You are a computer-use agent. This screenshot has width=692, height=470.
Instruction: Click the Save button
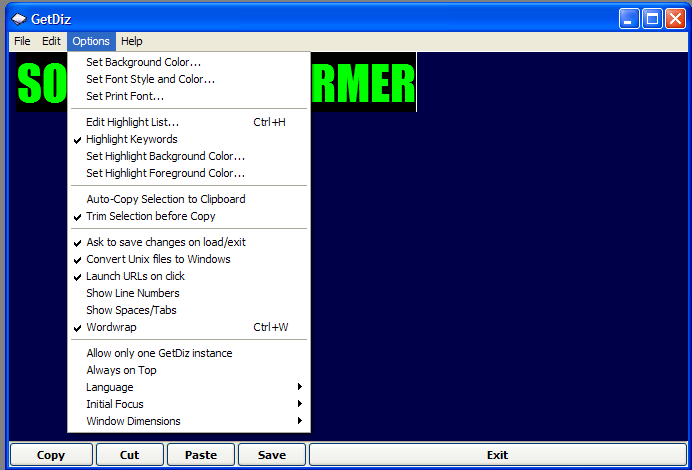point(271,455)
